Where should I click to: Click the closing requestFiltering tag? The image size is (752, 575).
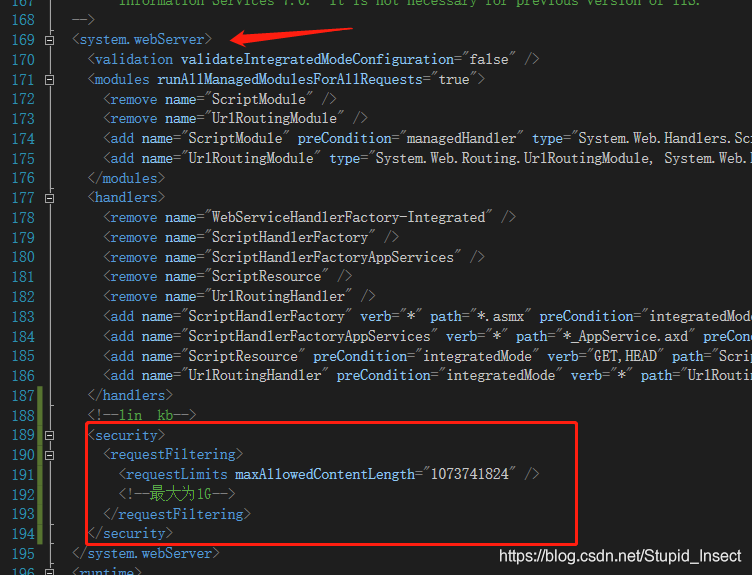(177, 515)
